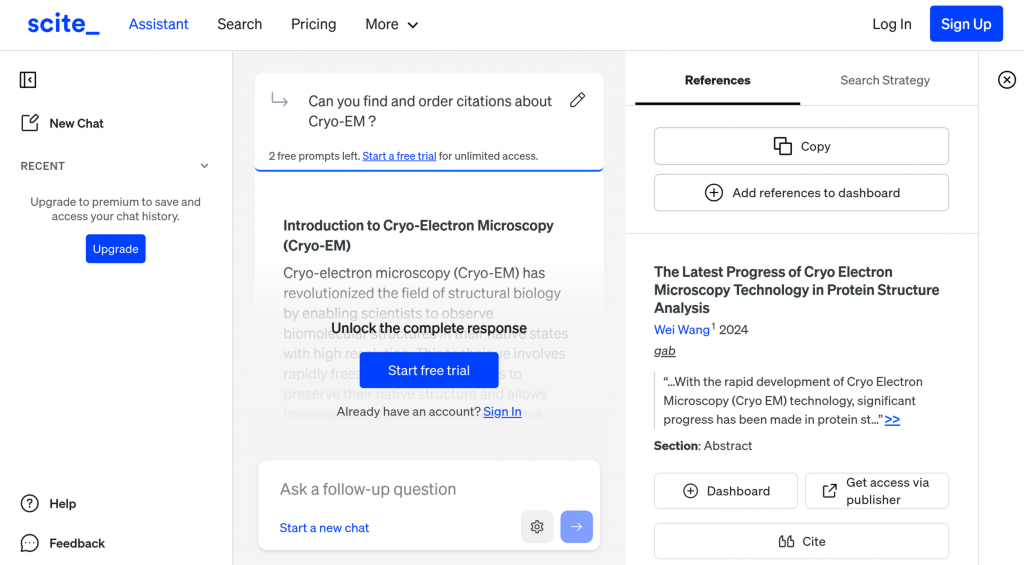
Task: Open Feedback speech bubble icon
Action: tap(30, 543)
